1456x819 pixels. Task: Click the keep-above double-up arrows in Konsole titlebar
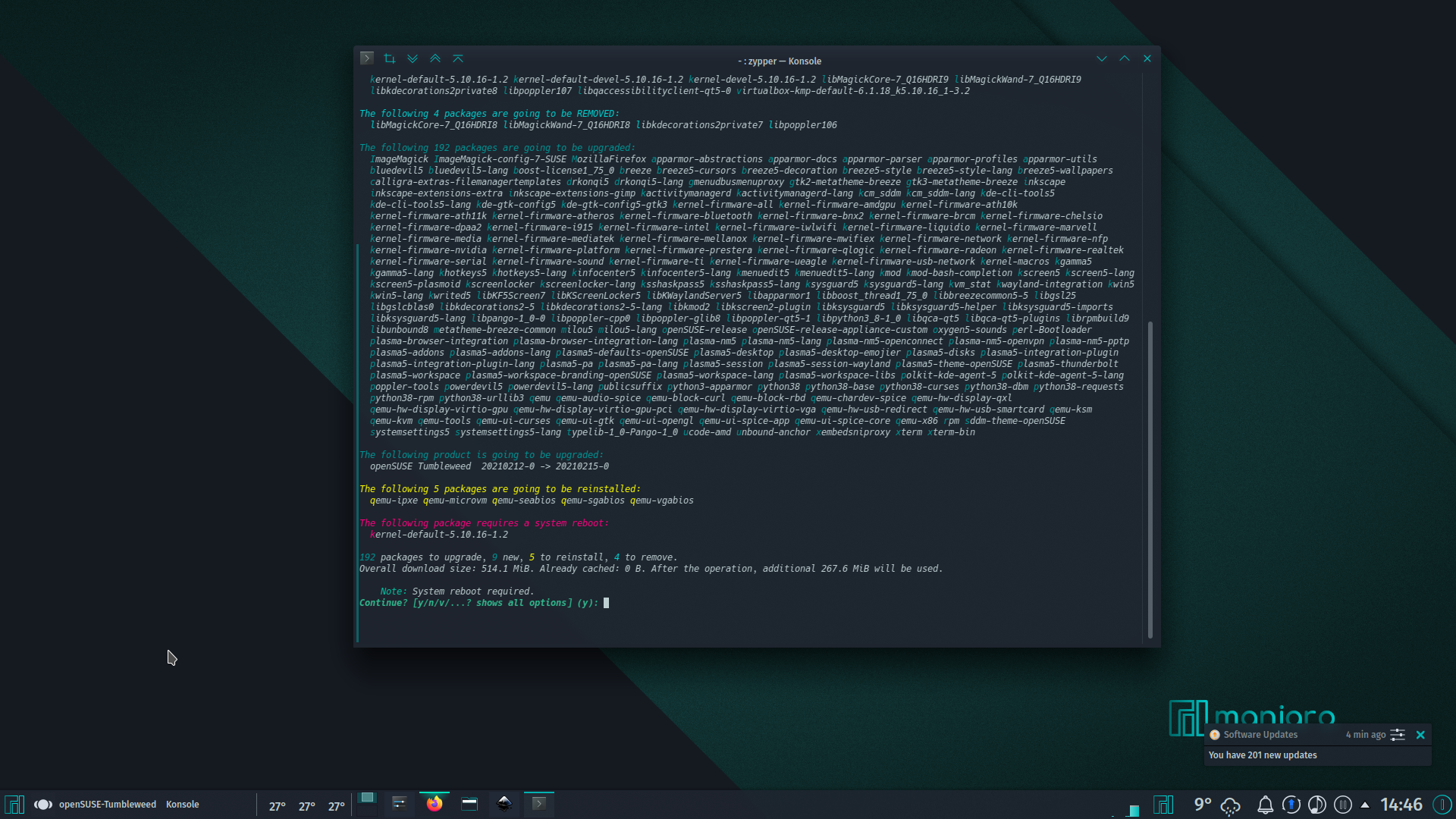click(435, 58)
